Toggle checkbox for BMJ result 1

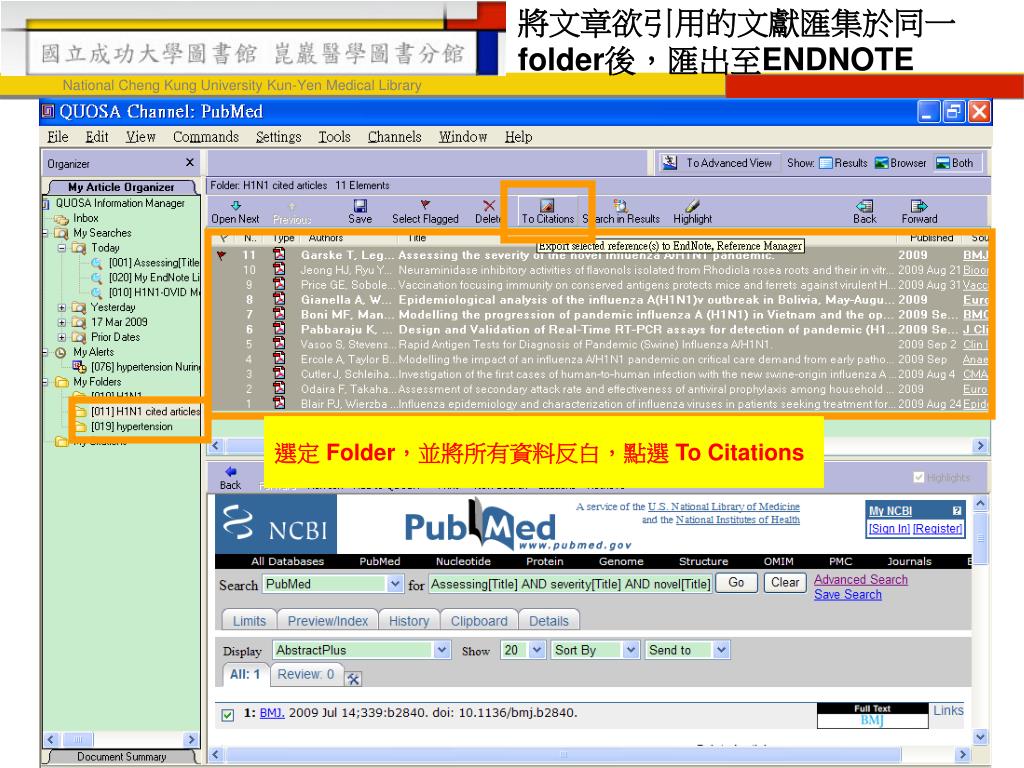227,715
